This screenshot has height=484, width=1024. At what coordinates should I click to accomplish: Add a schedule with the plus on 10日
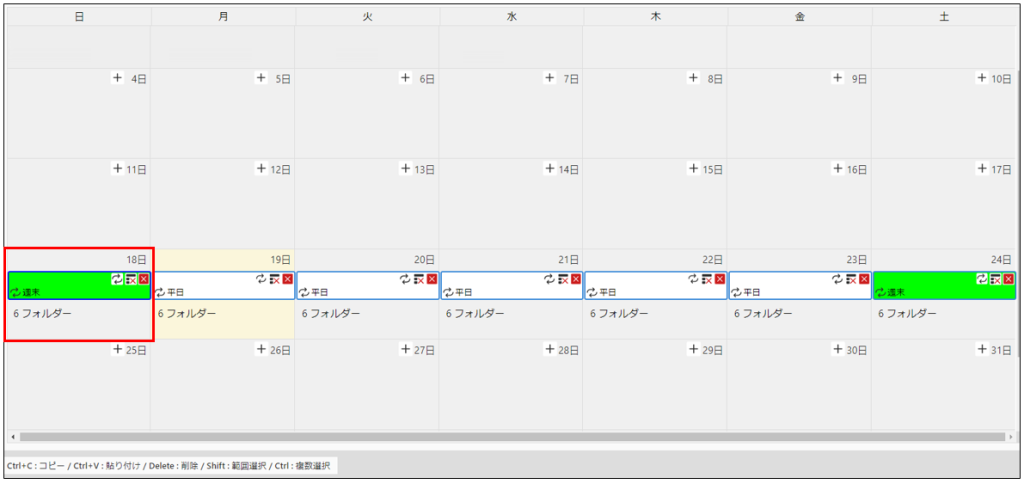pyautogui.click(x=982, y=78)
